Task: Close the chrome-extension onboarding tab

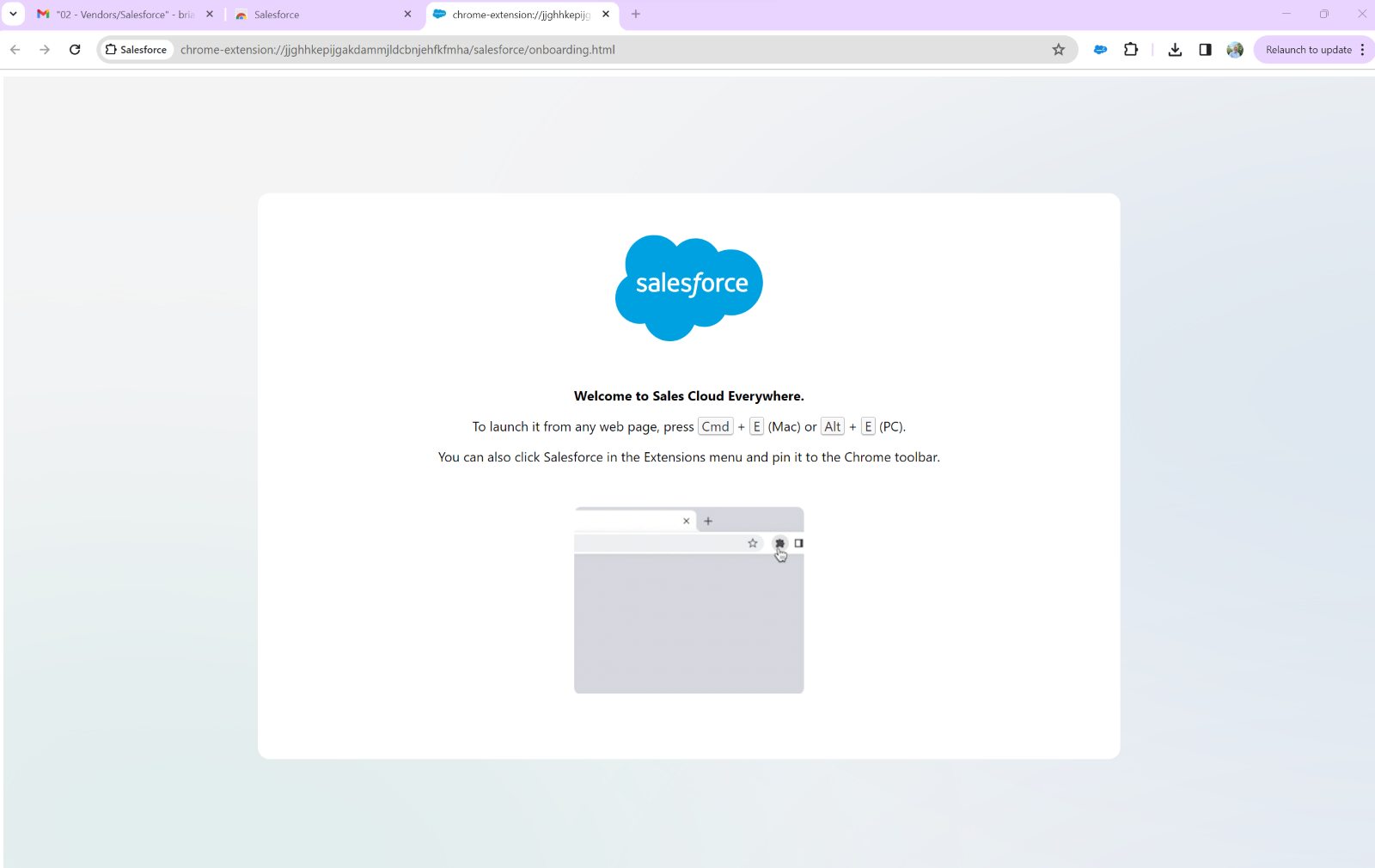Action: coord(606,15)
